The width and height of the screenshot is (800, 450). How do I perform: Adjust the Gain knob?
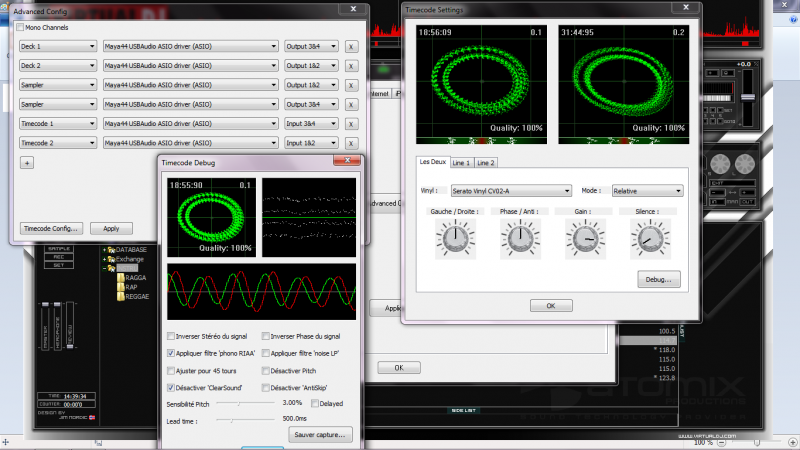[x=583, y=238]
